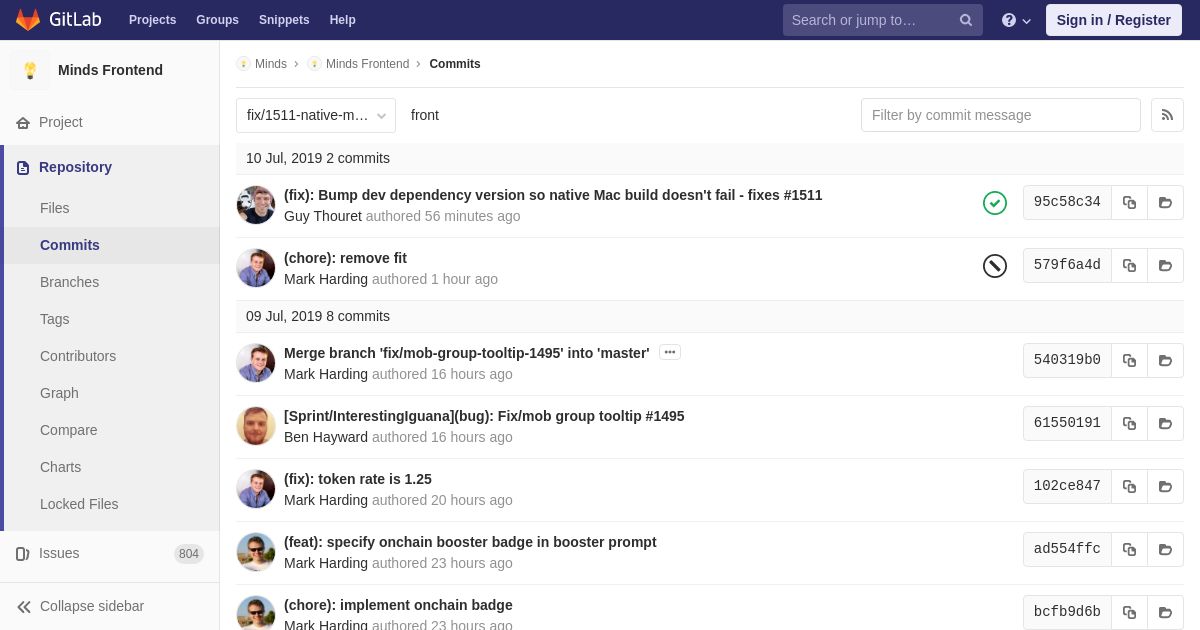Viewport: 1200px width, 630px height.
Task: Browse files for commit 579f6a4d
Action: [1165, 265]
